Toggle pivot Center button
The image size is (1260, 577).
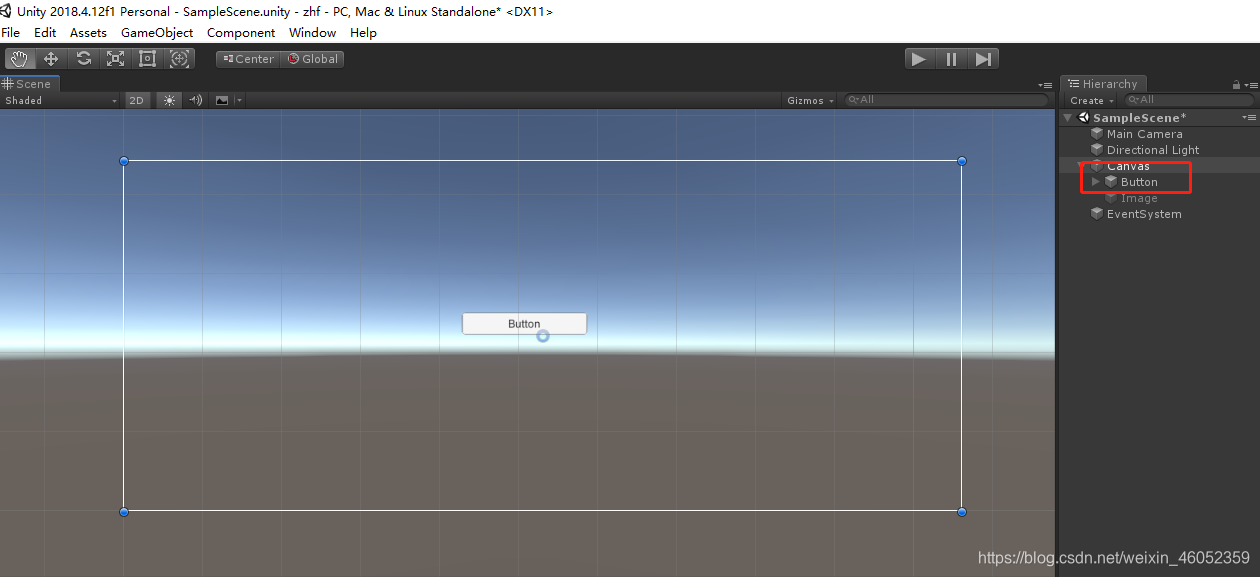pos(248,59)
